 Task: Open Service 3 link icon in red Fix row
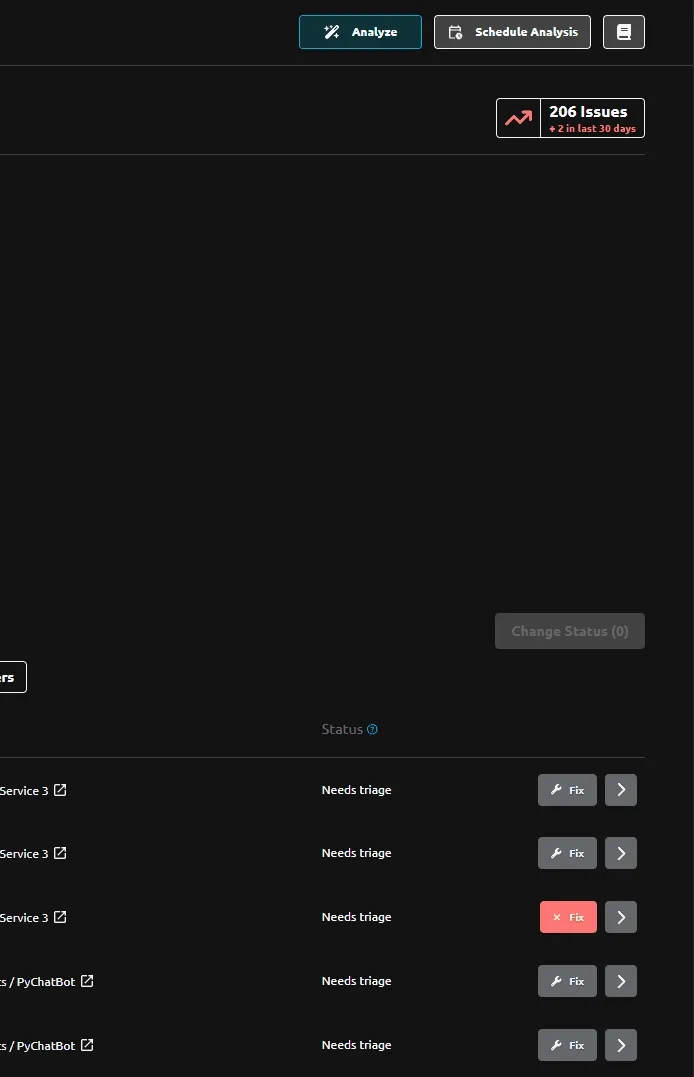pos(60,917)
